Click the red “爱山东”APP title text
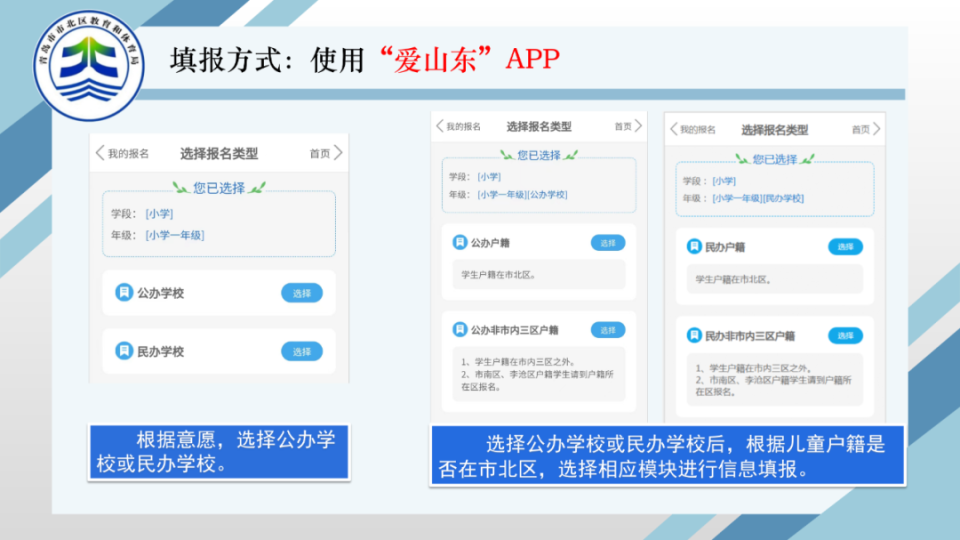The image size is (960, 540). point(469,59)
